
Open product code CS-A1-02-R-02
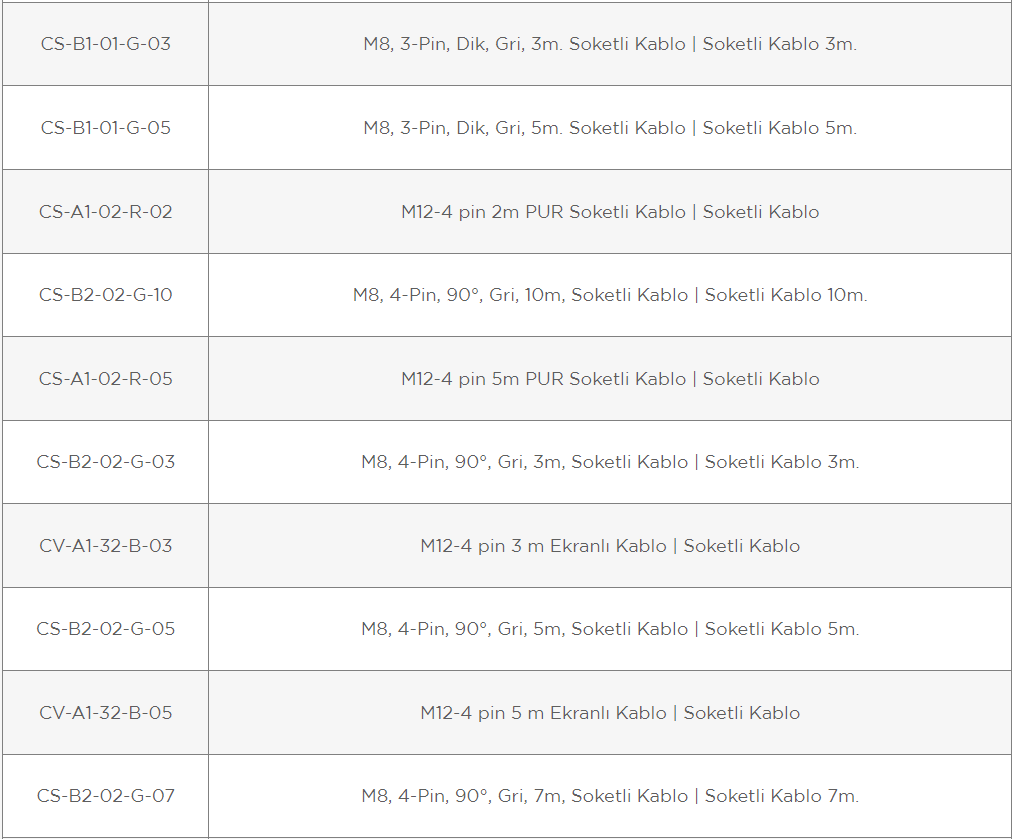(106, 212)
